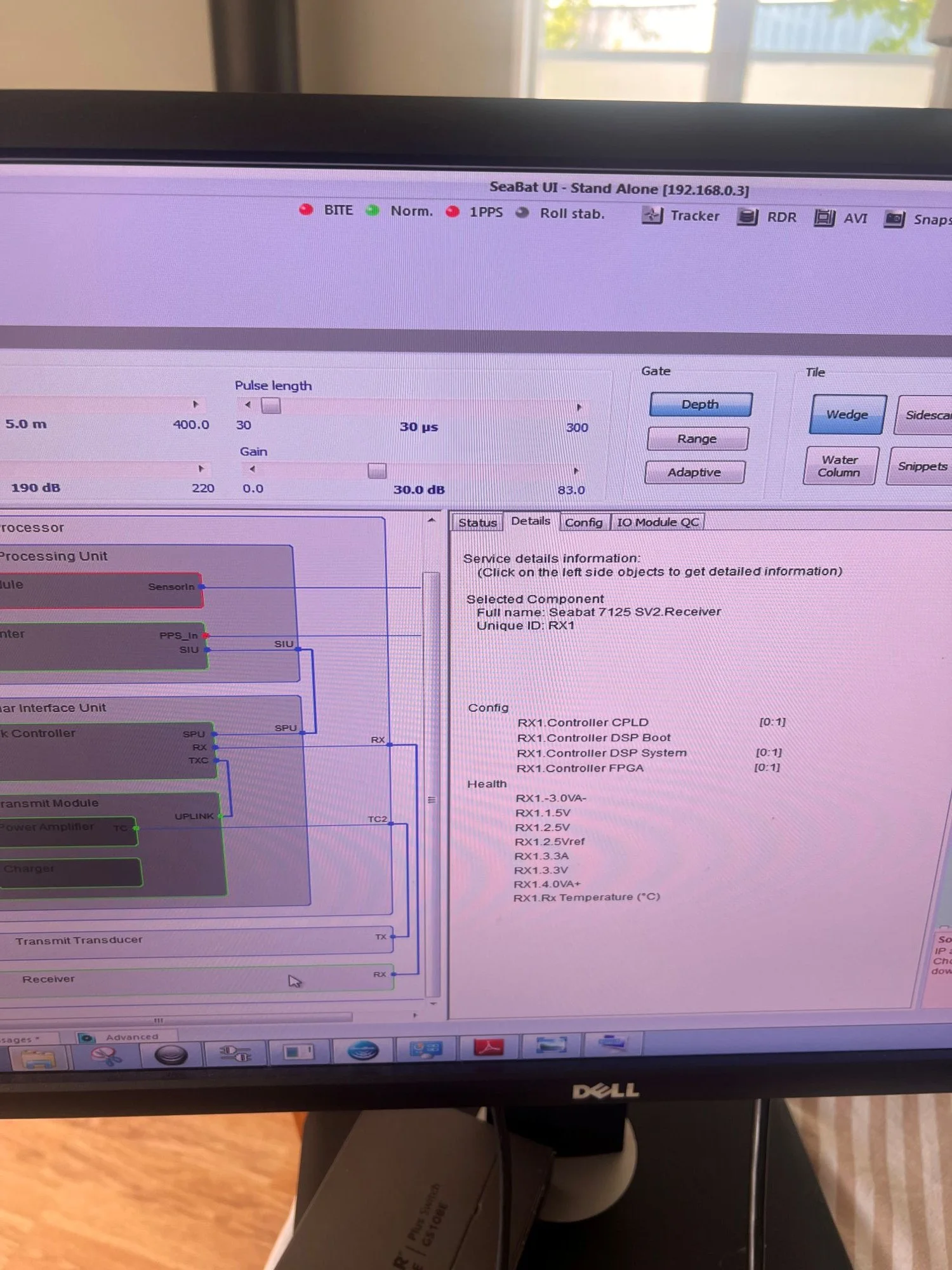952x1270 pixels.
Task: Click the PPS_In port node
Action: click(206, 636)
